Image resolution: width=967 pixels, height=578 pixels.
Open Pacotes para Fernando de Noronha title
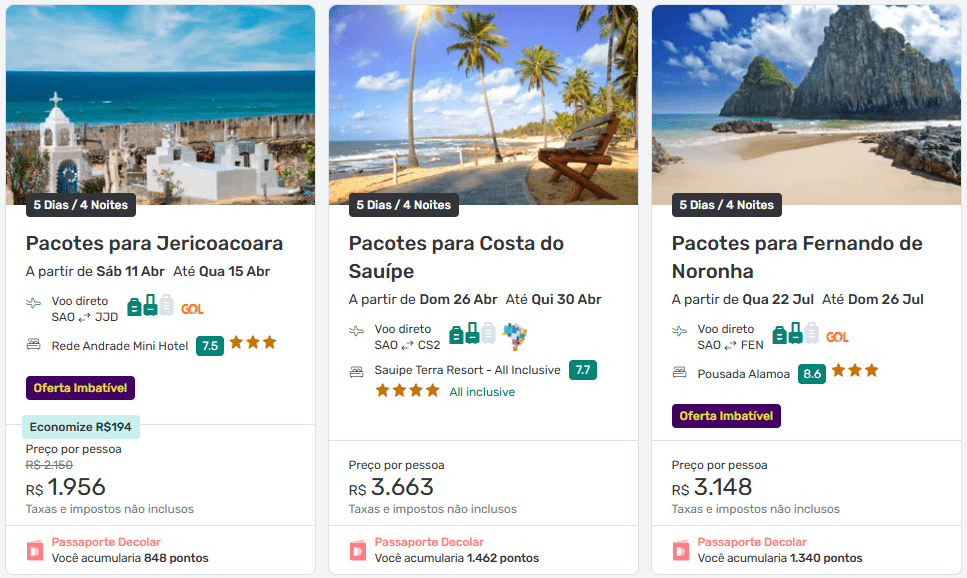(x=797, y=257)
